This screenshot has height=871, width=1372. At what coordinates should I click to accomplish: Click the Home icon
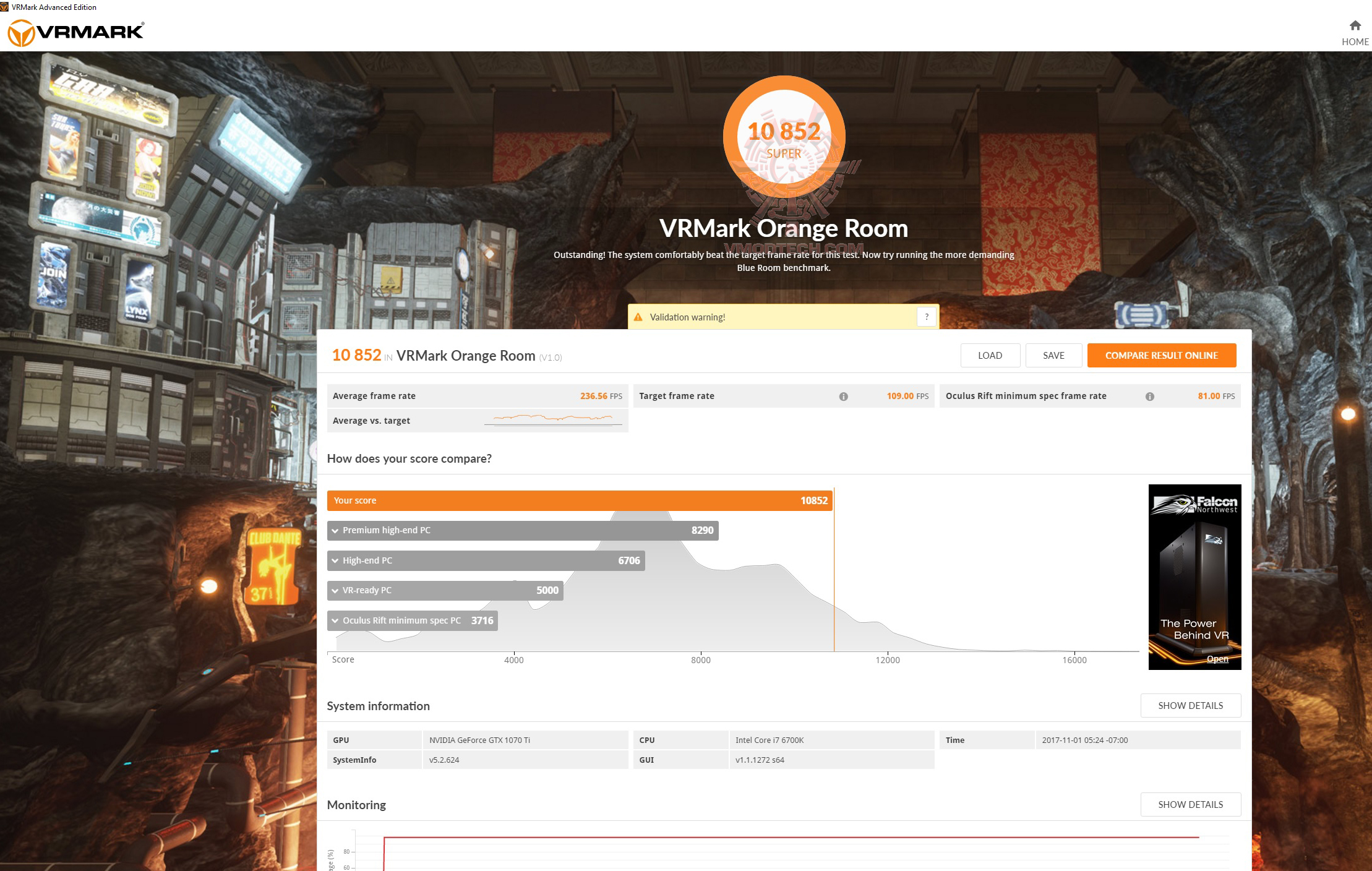click(x=1355, y=26)
